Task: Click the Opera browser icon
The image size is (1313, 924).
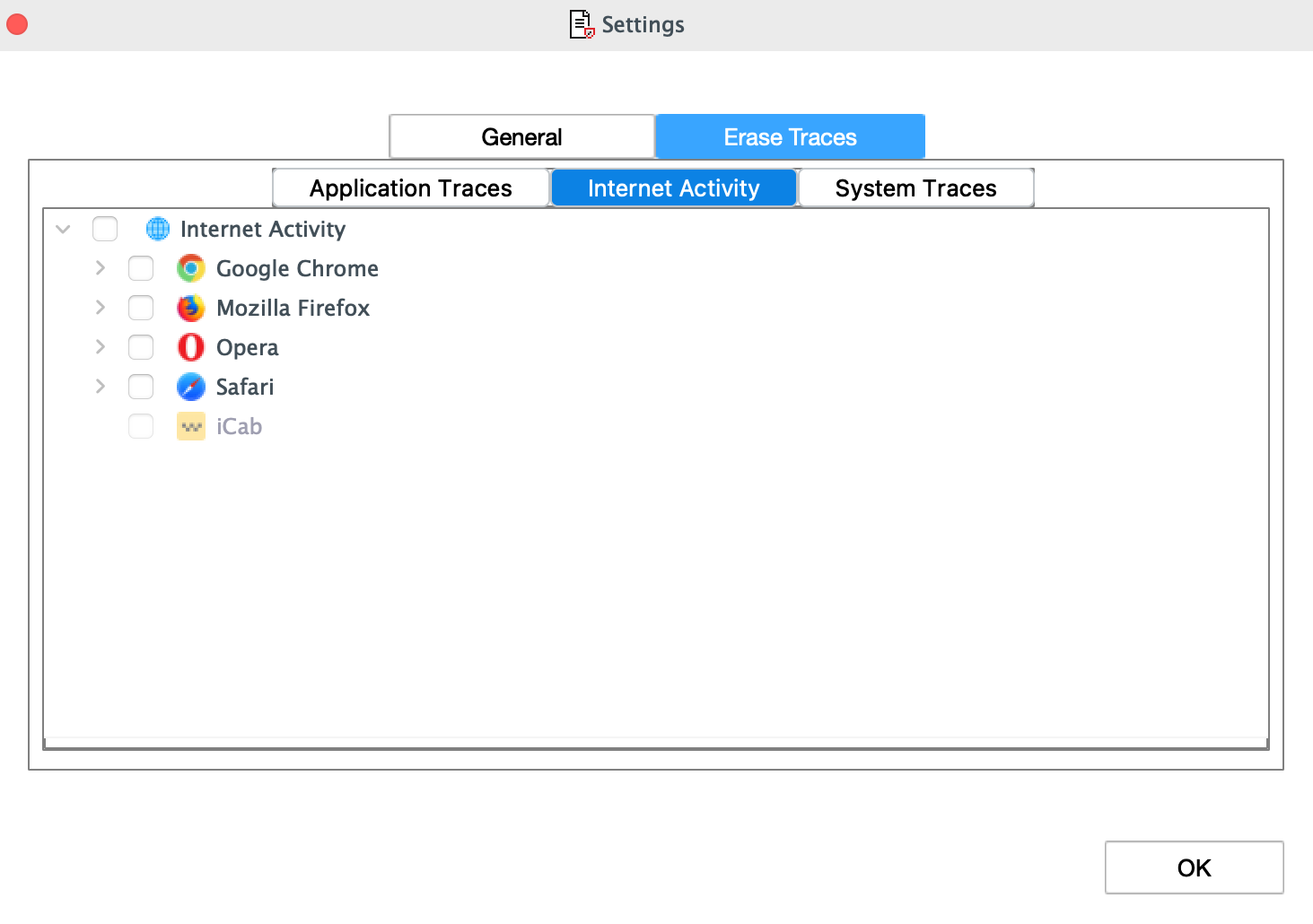Action: pos(191,347)
